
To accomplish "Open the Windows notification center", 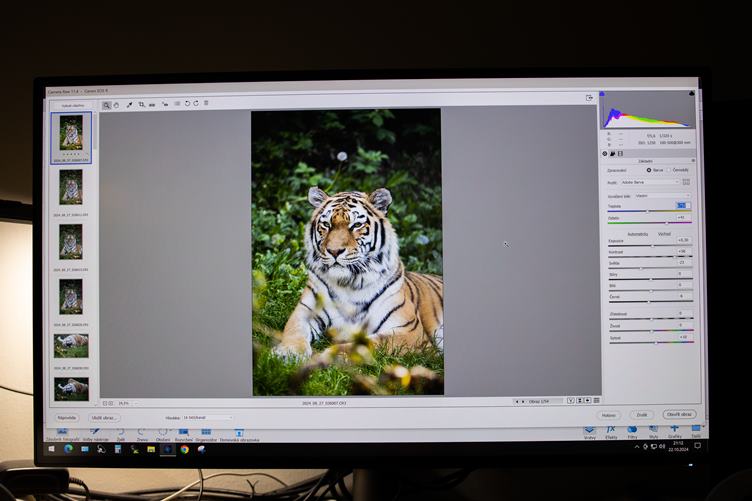I will tap(698, 446).
